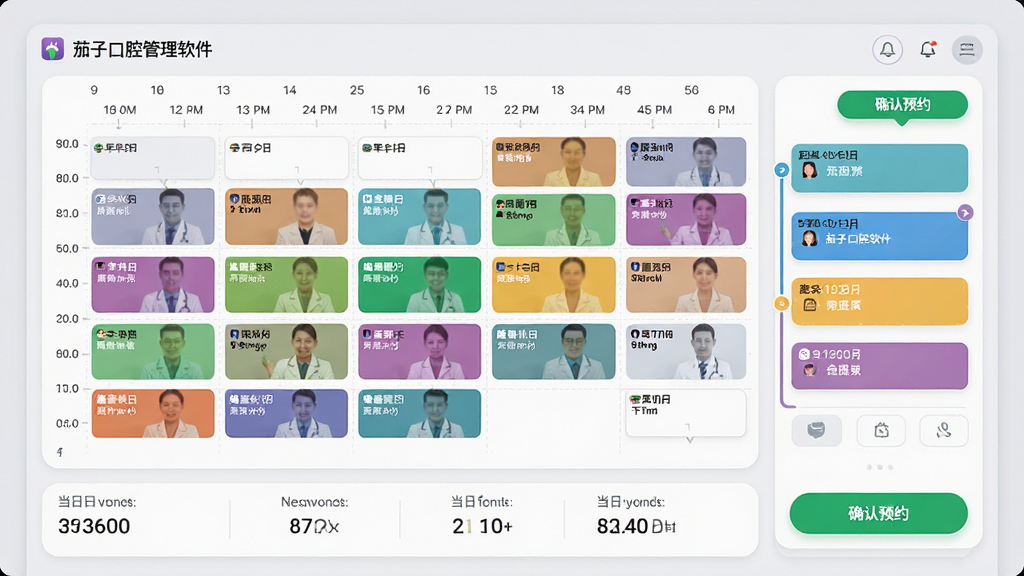The height and width of the screenshot is (576, 1024).
Task: Click the blue timeline dot beside the teal appointment card
Action: [781, 170]
